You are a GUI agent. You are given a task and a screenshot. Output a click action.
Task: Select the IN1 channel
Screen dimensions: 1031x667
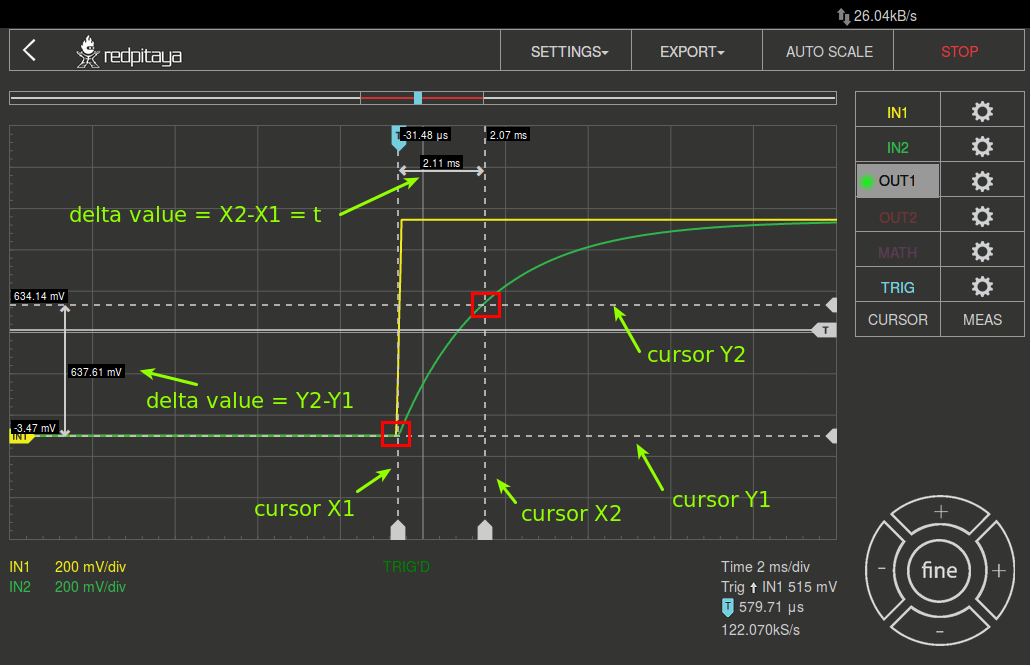click(x=898, y=112)
